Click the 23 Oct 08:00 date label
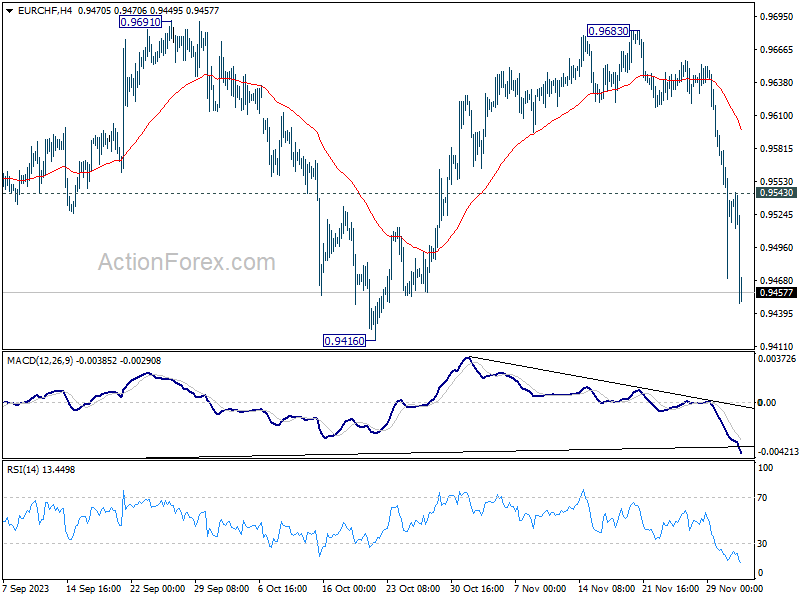Screen dimensions: 800x600 (413, 589)
